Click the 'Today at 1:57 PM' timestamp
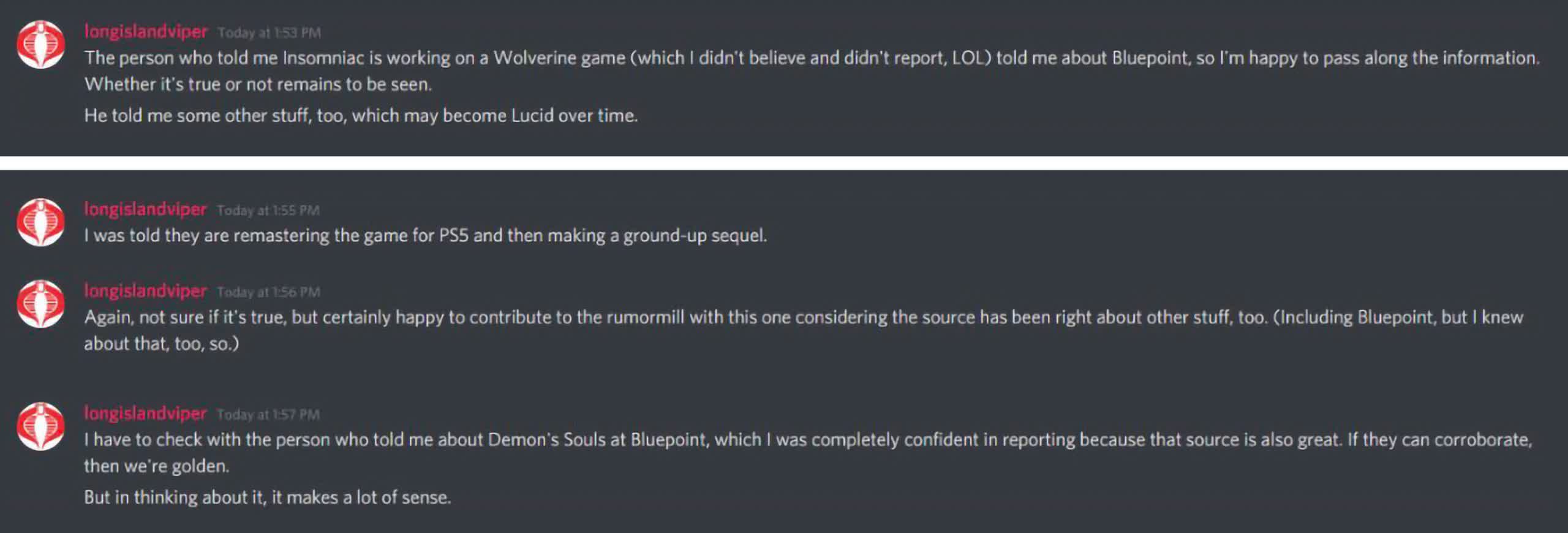Screen dimensions: 1568x533 [268, 414]
